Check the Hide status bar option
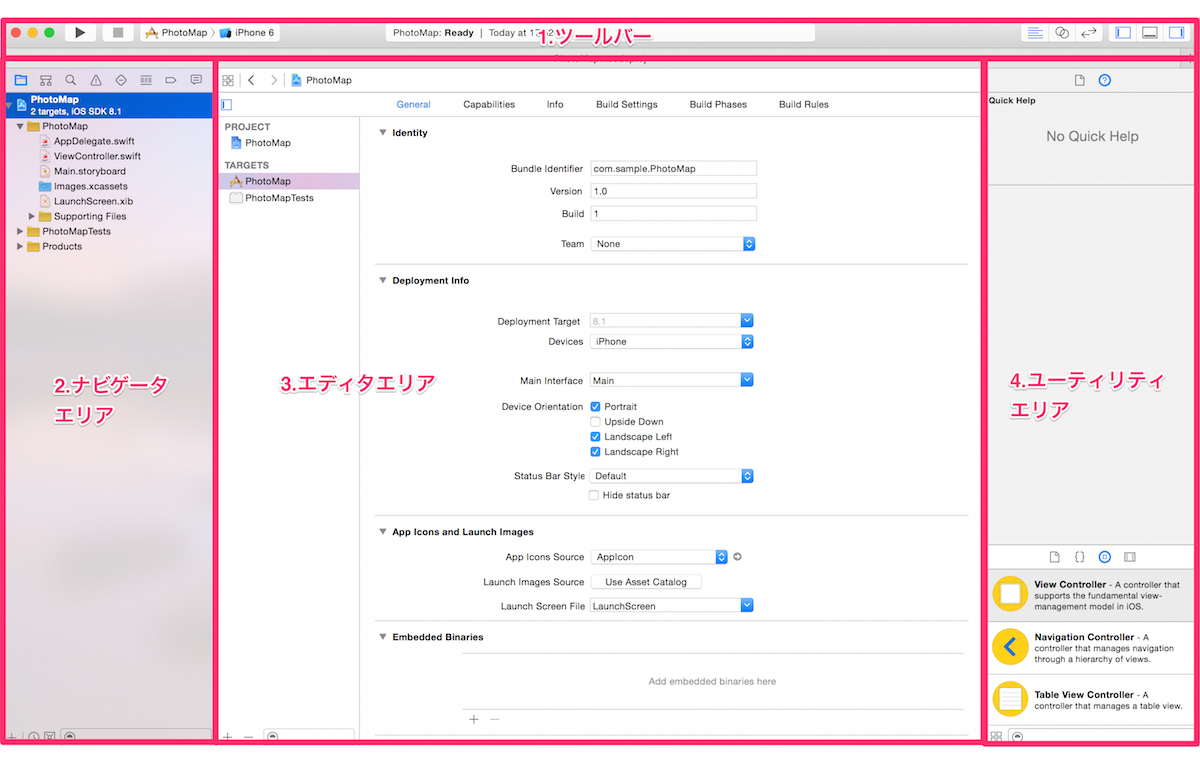Viewport: 1200px width, 764px height. coord(593,495)
